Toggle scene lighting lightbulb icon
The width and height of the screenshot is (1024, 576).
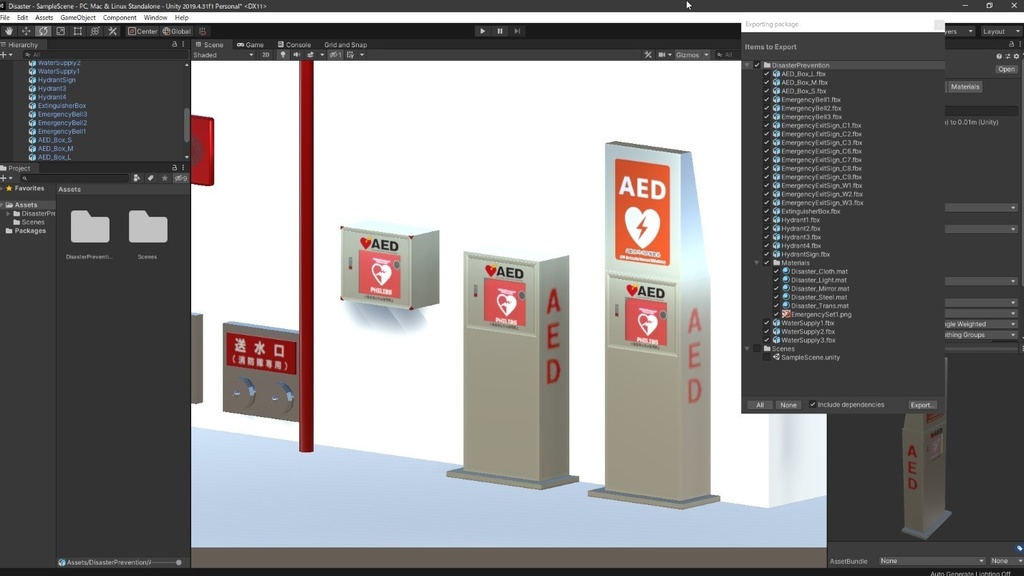[283, 55]
